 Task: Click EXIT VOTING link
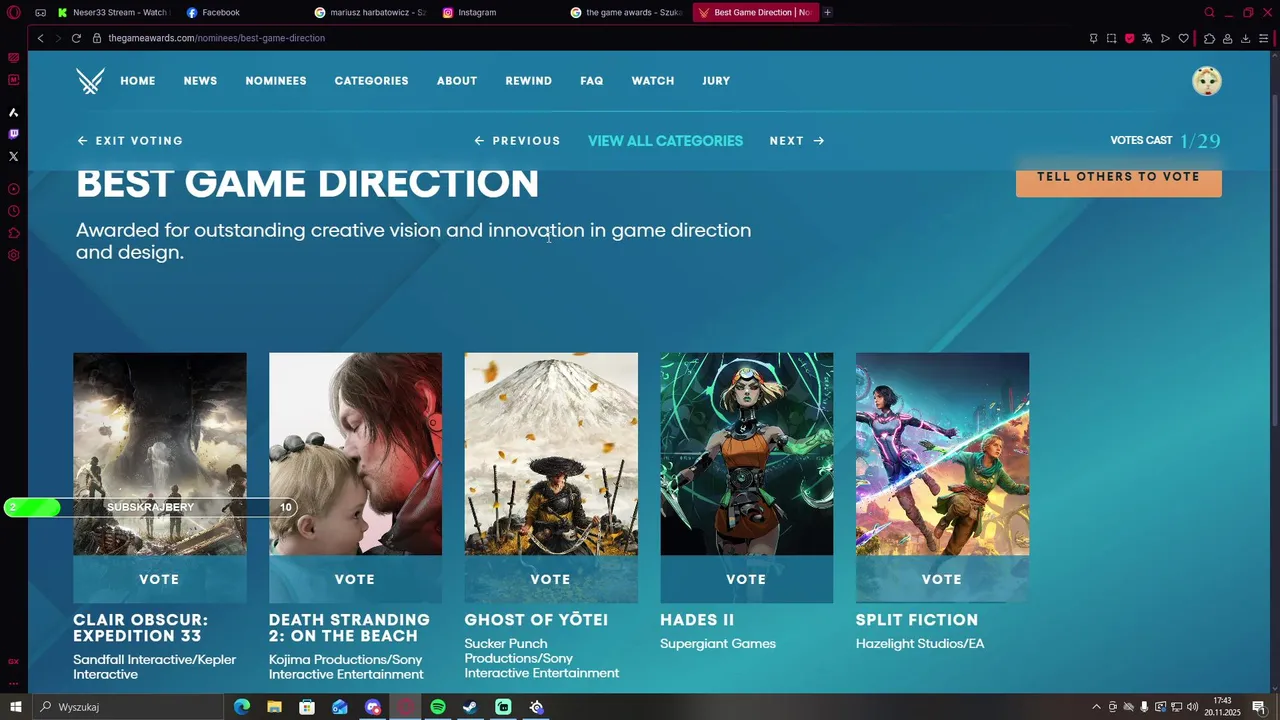[x=130, y=141]
